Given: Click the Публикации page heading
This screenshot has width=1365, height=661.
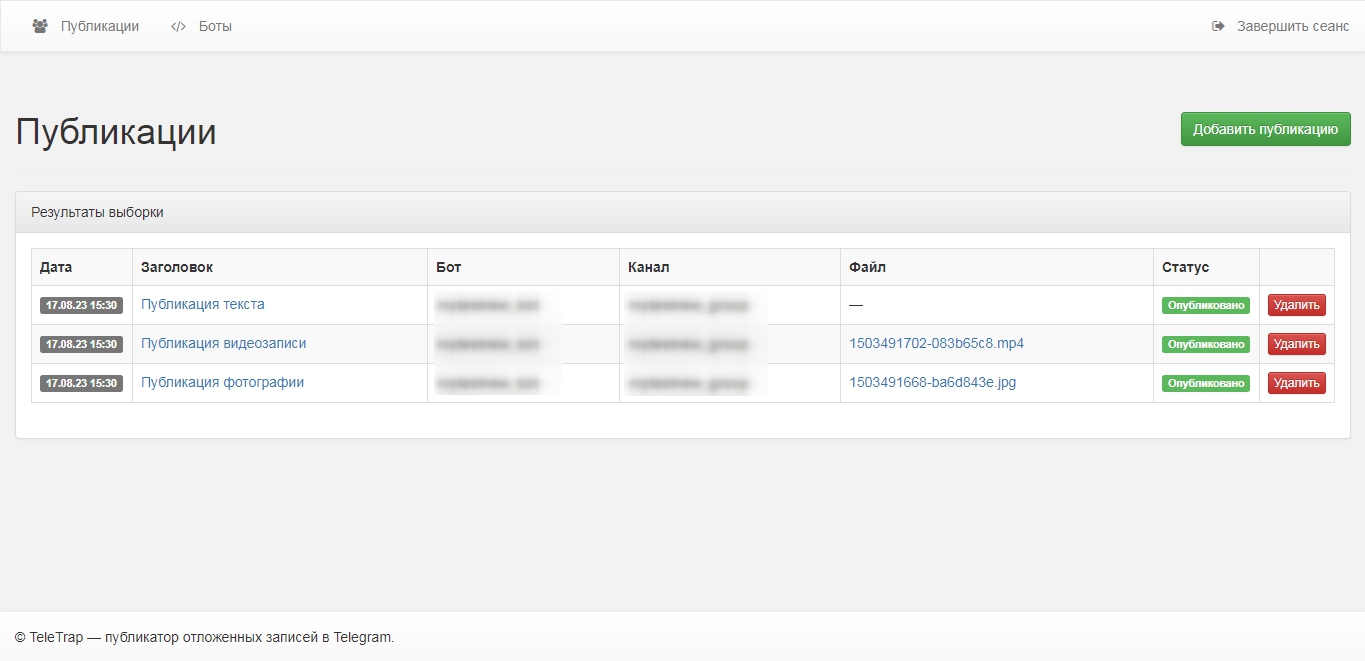Looking at the screenshot, I should [x=116, y=132].
